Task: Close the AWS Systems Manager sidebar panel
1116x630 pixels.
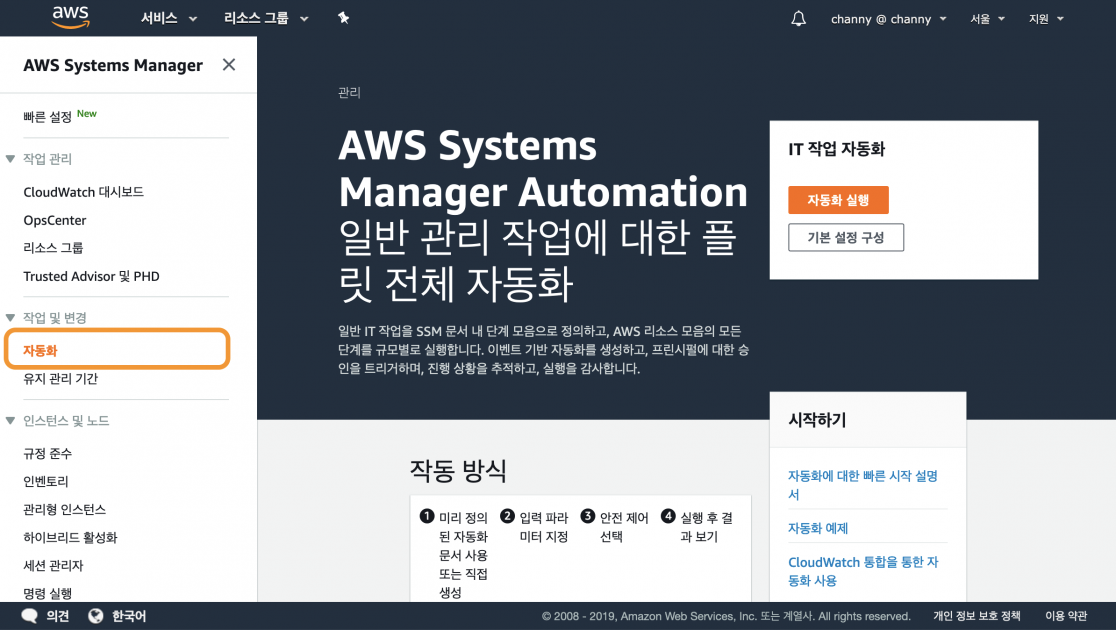Action: [228, 64]
